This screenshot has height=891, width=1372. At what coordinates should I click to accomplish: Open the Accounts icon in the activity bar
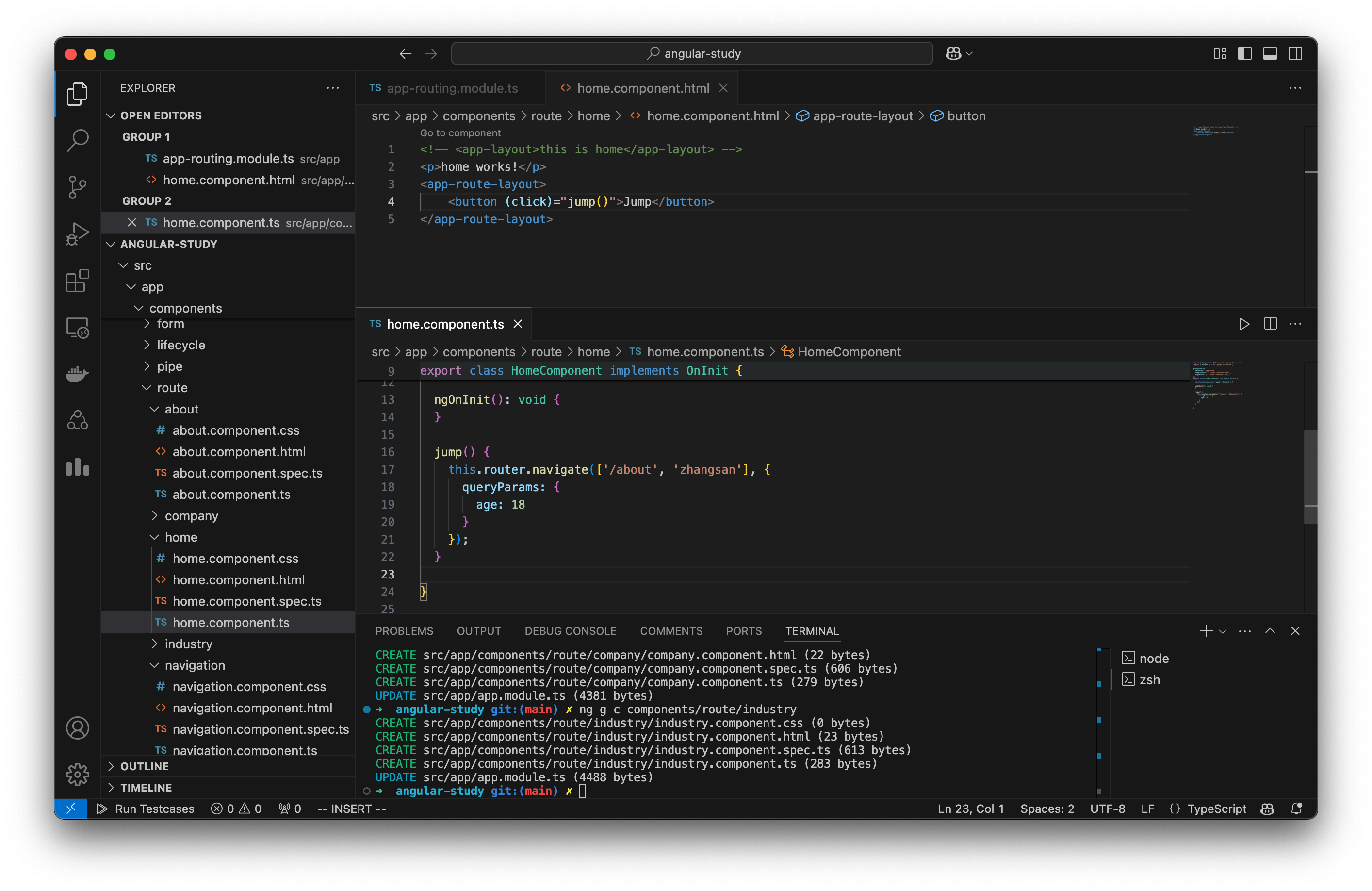coord(77,728)
